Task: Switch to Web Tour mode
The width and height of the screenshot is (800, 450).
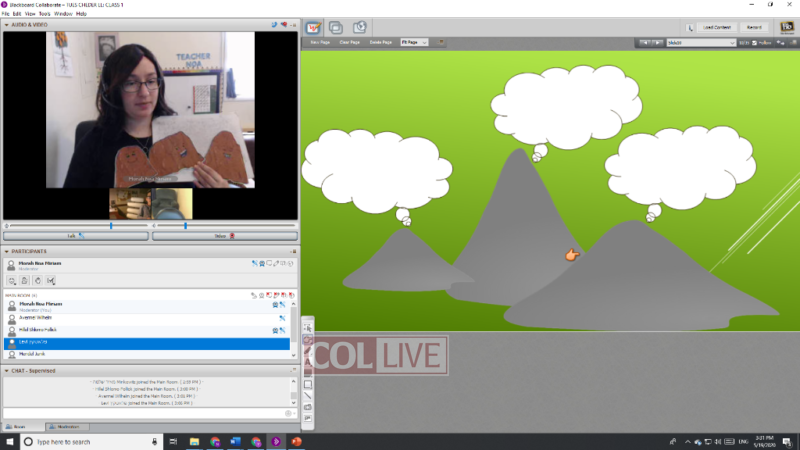Action: click(359, 27)
